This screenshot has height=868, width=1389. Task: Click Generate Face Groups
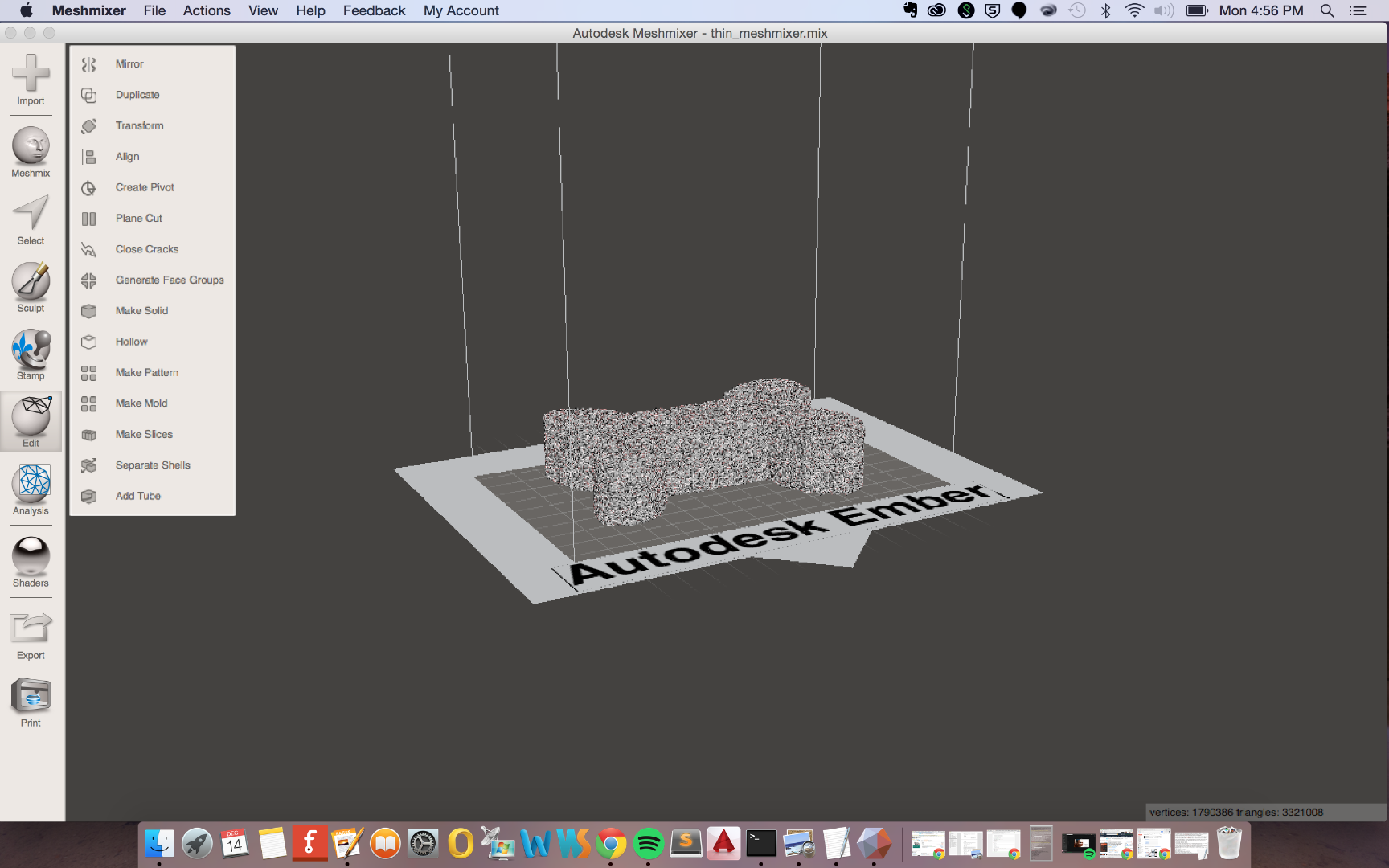169,280
